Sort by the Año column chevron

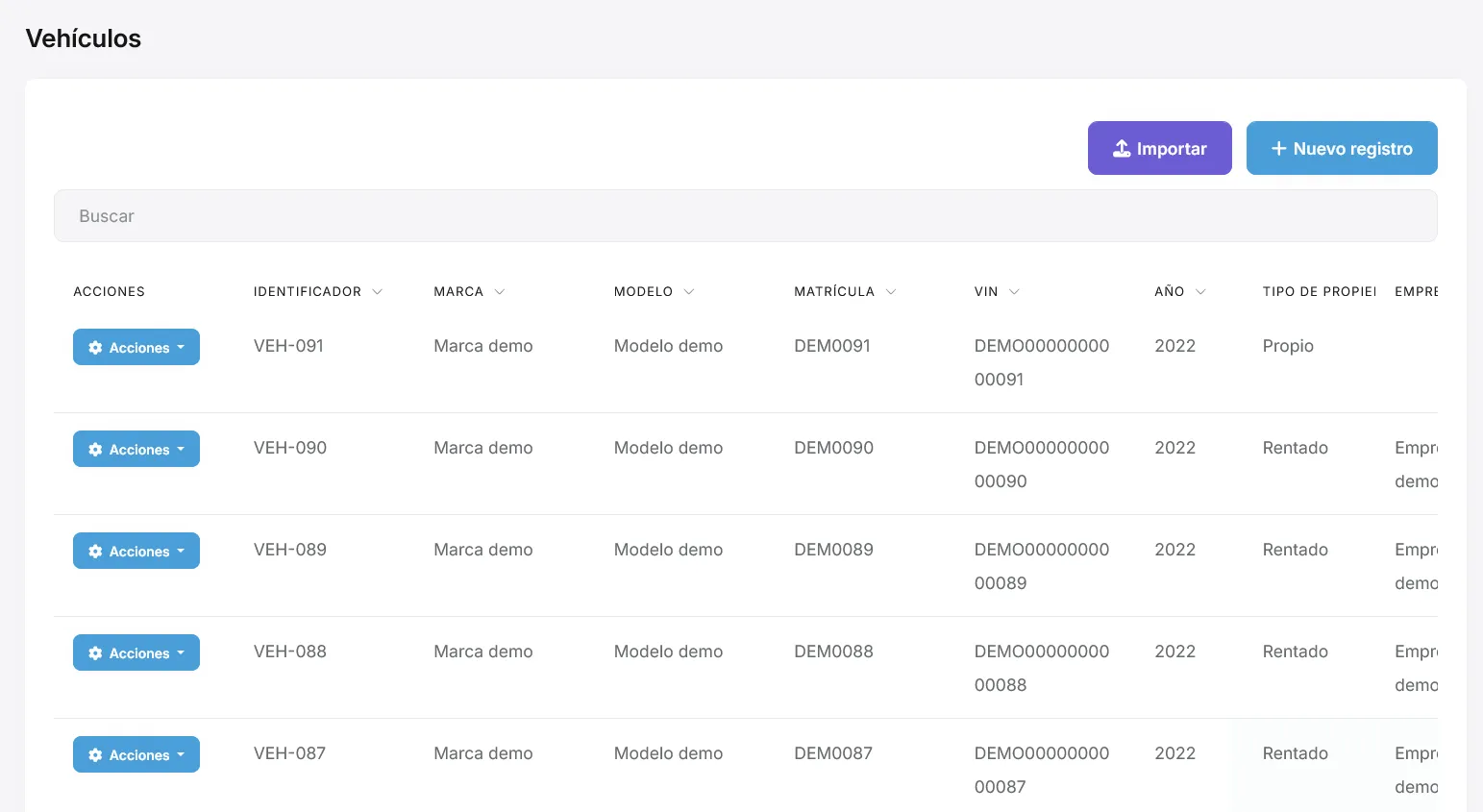[1200, 292]
